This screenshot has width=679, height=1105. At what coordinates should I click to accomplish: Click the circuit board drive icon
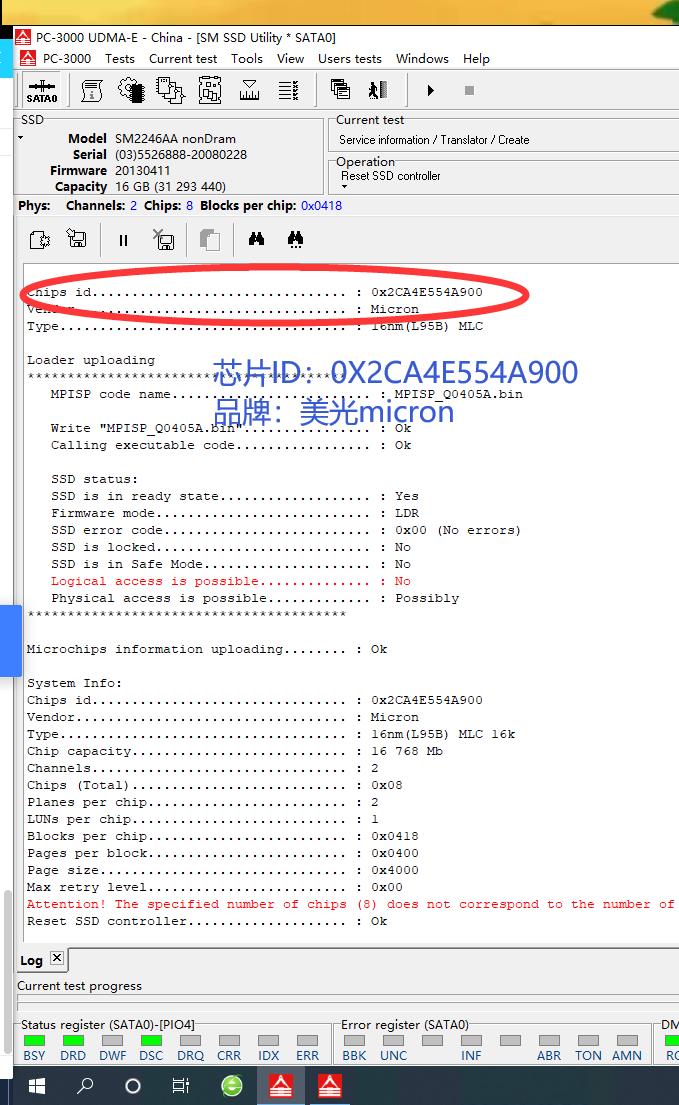tap(210, 90)
